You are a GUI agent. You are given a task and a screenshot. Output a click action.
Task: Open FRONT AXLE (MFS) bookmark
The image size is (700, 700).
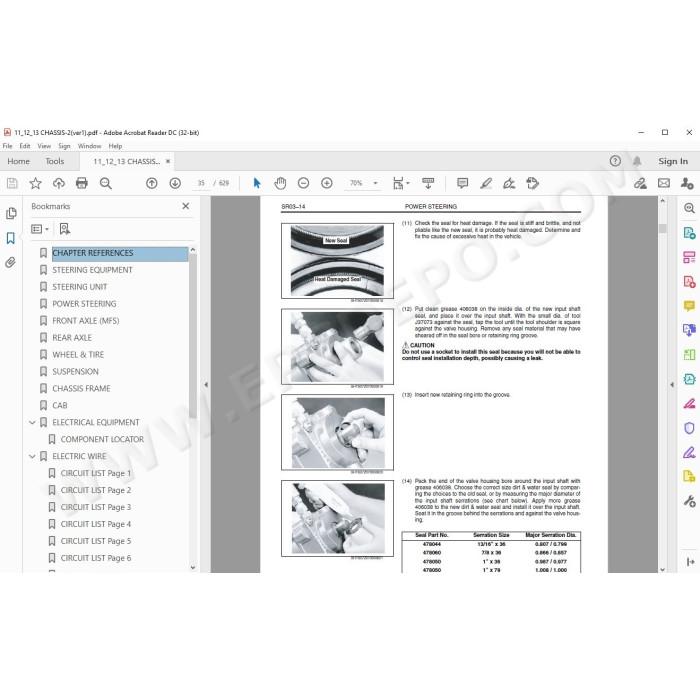coord(86,321)
